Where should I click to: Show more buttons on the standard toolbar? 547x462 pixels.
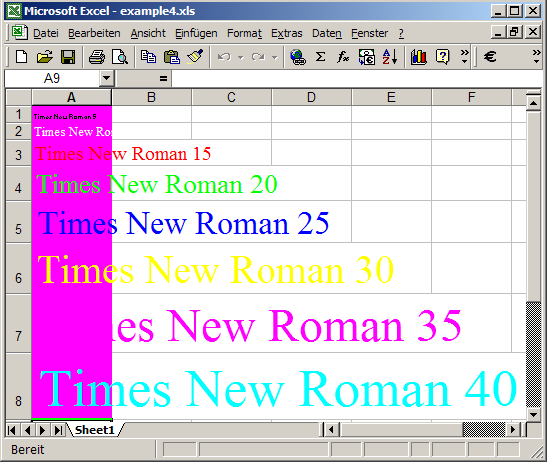[464, 57]
